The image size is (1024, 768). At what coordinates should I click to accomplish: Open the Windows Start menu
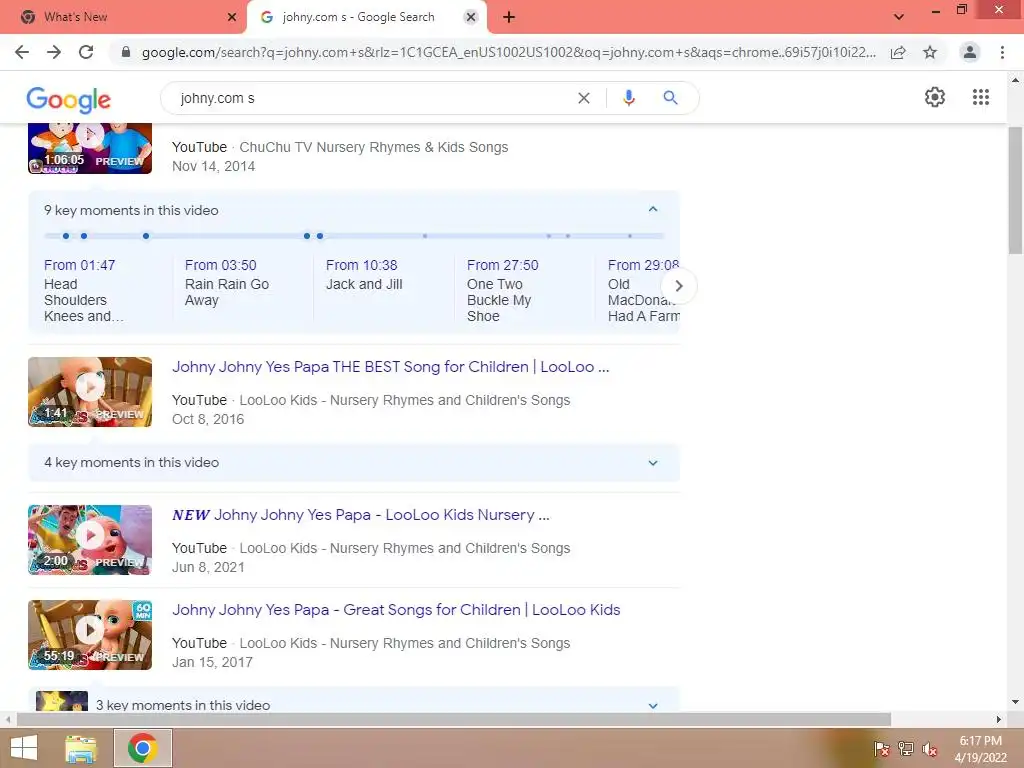(x=24, y=748)
